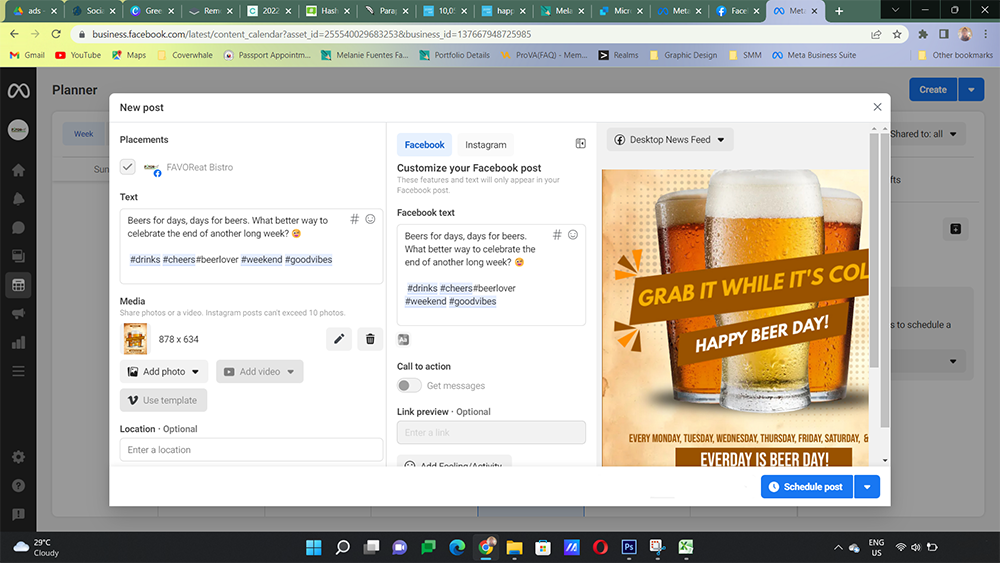Uncheck the FAVOReat Bistro placement checkbox
The width and height of the screenshot is (1000, 563).
(x=128, y=167)
